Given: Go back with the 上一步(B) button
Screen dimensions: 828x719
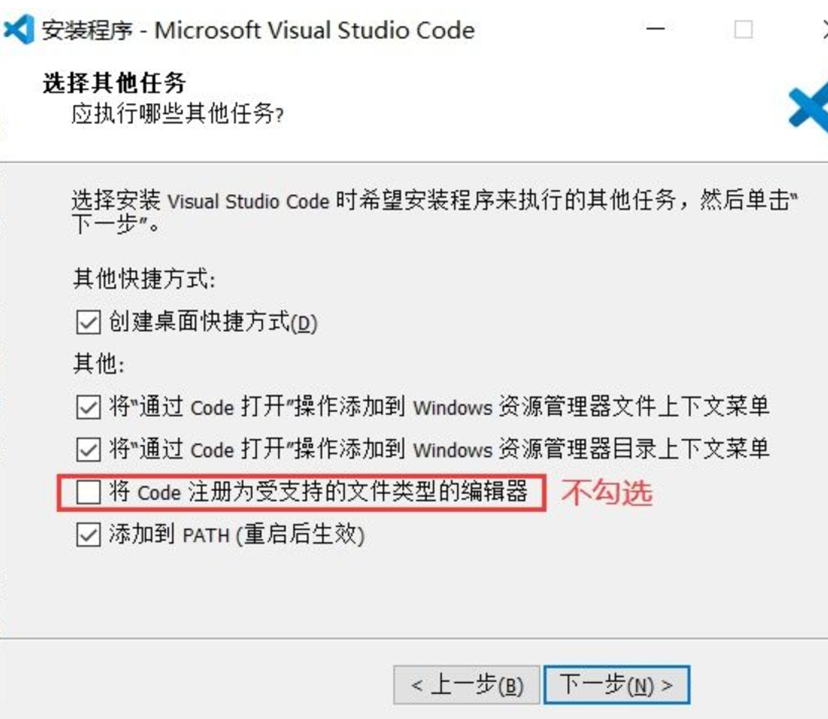Looking at the screenshot, I should coord(466,685).
